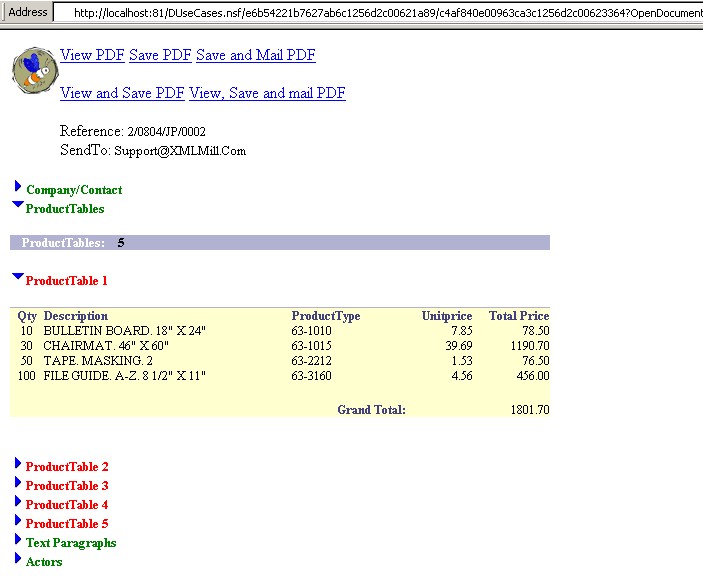Click the Description column header

click(76, 316)
